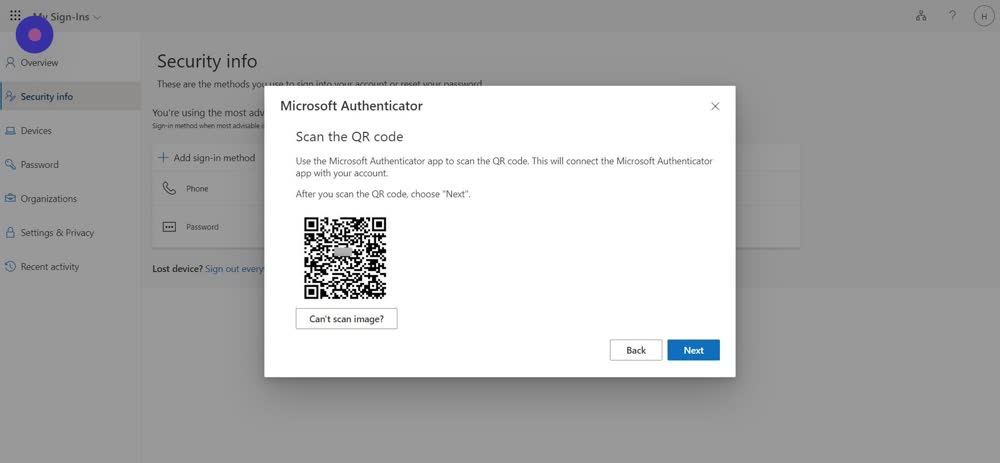Click the plus icon beside Add sign-in method
Screen dimensions: 1000x463
163,158
